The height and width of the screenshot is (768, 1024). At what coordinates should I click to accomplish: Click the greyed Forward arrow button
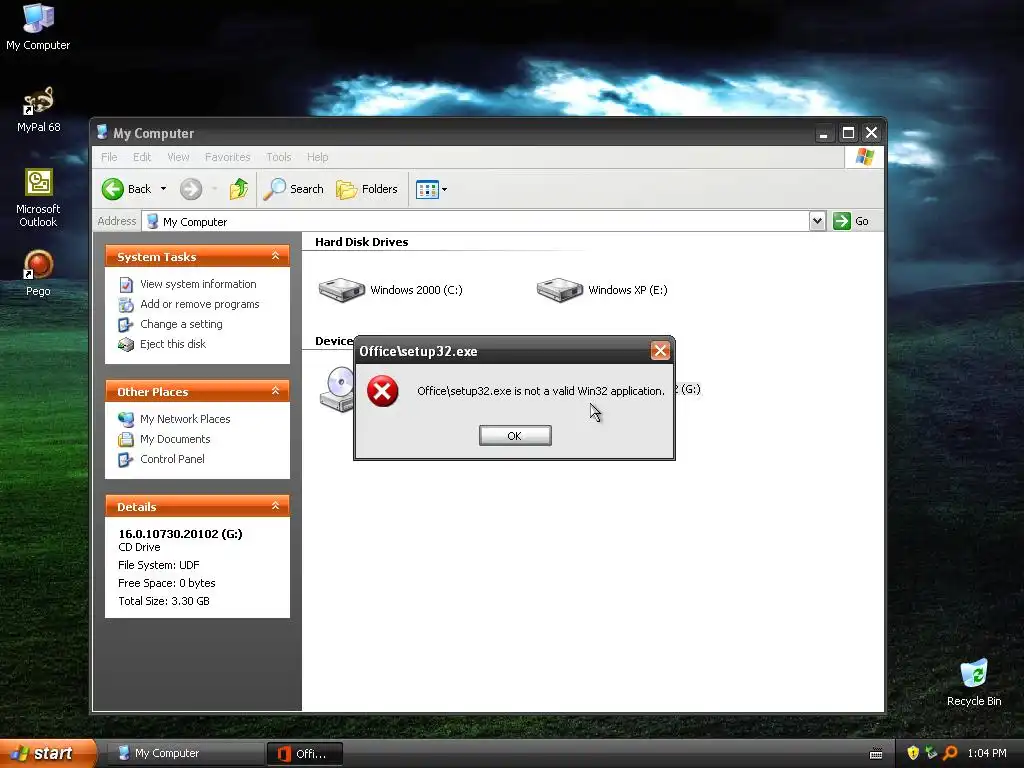(x=191, y=189)
